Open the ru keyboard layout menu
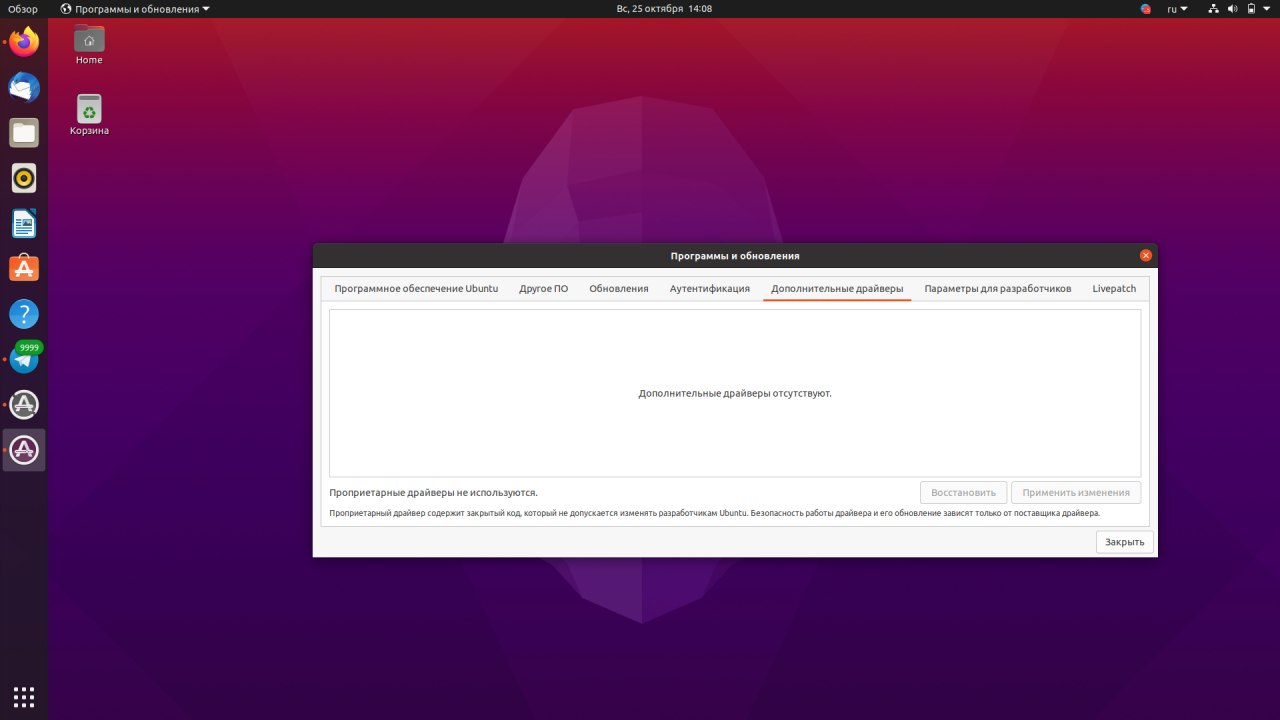Image resolution: width=1280 pixels, height=720 pixels. [x=1177, y=9]
